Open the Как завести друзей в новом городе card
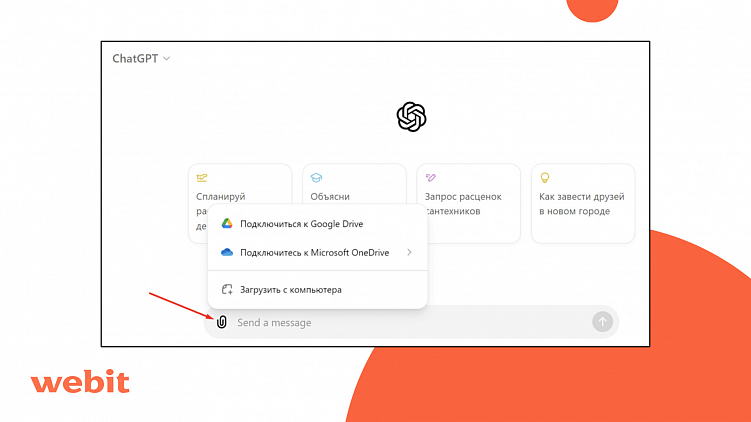The image size is (751, 422). [583, 204]
